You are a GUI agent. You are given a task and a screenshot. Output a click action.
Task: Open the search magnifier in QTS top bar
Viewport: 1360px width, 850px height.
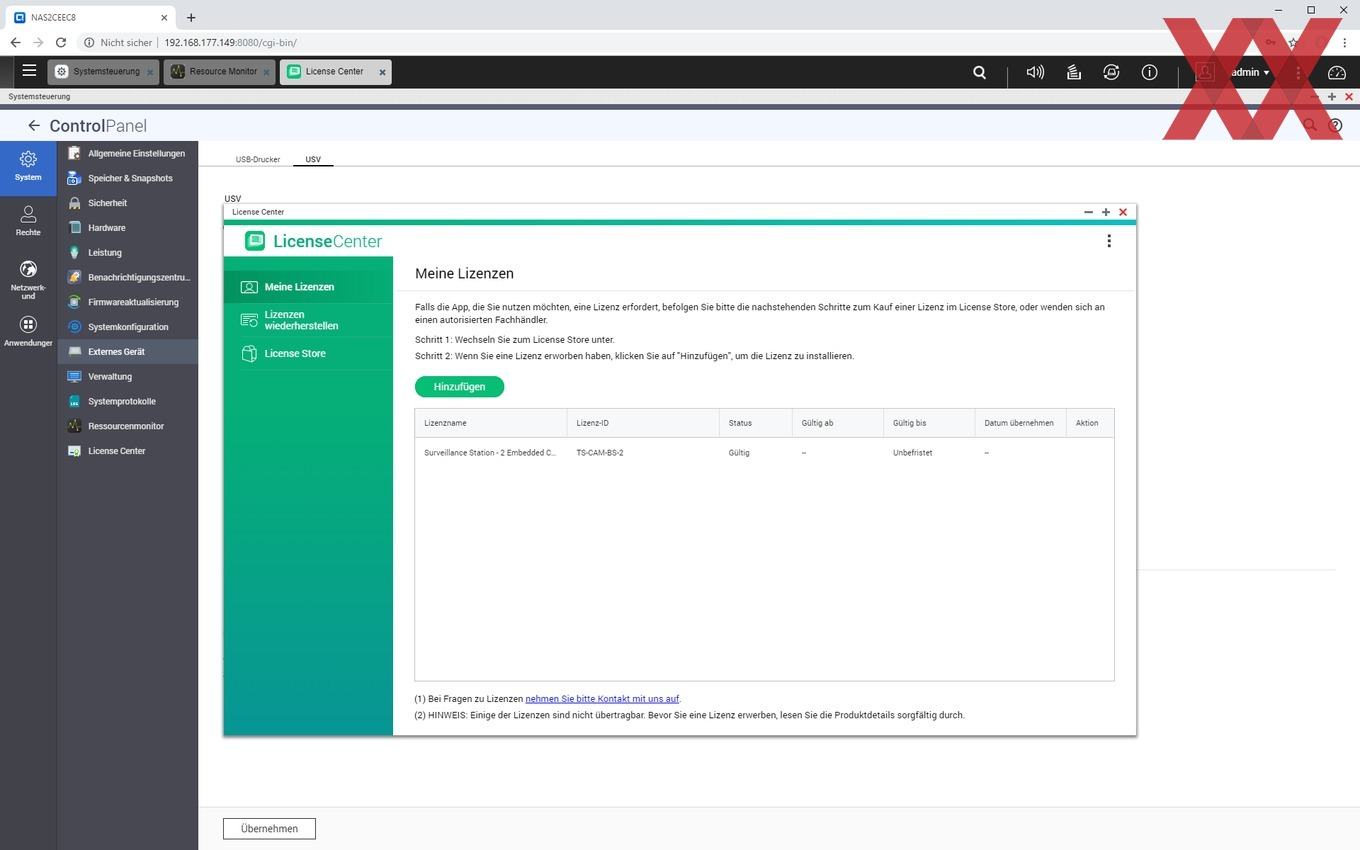coord(980,72)
